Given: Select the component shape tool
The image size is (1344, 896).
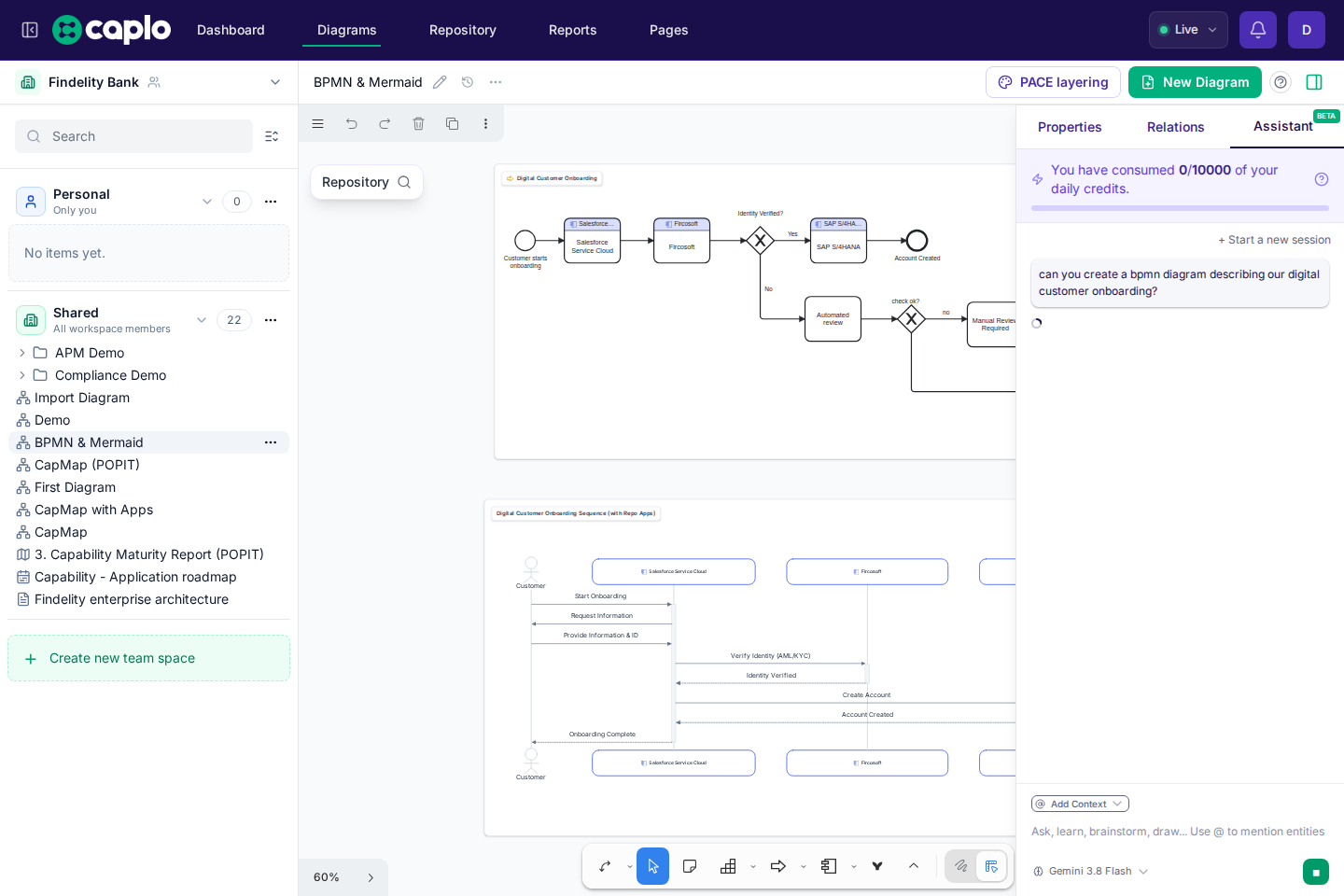Looking at the screenshot, I should 829,866.
